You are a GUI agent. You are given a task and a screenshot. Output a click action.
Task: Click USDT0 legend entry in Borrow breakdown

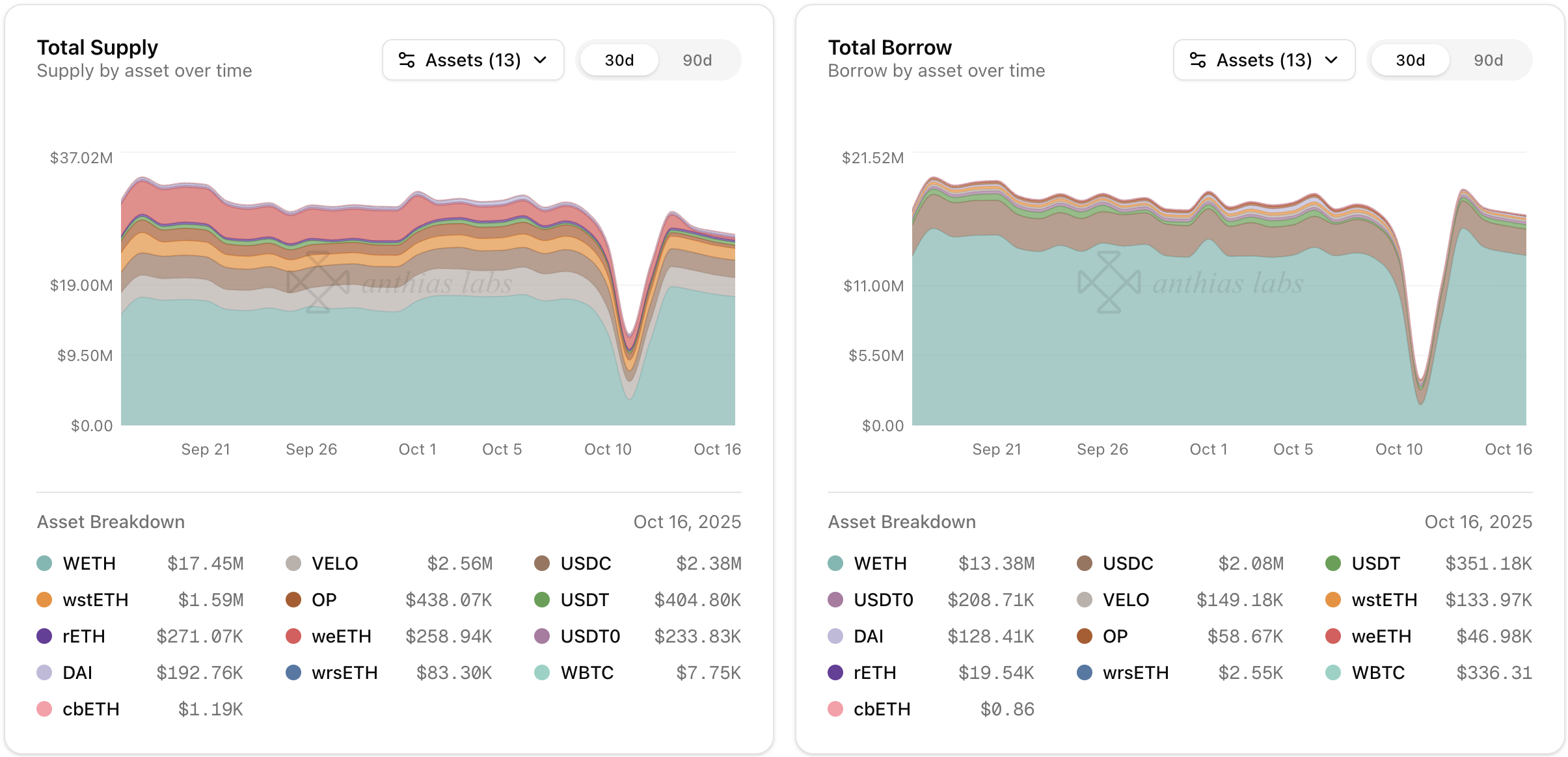click(883, 600)
